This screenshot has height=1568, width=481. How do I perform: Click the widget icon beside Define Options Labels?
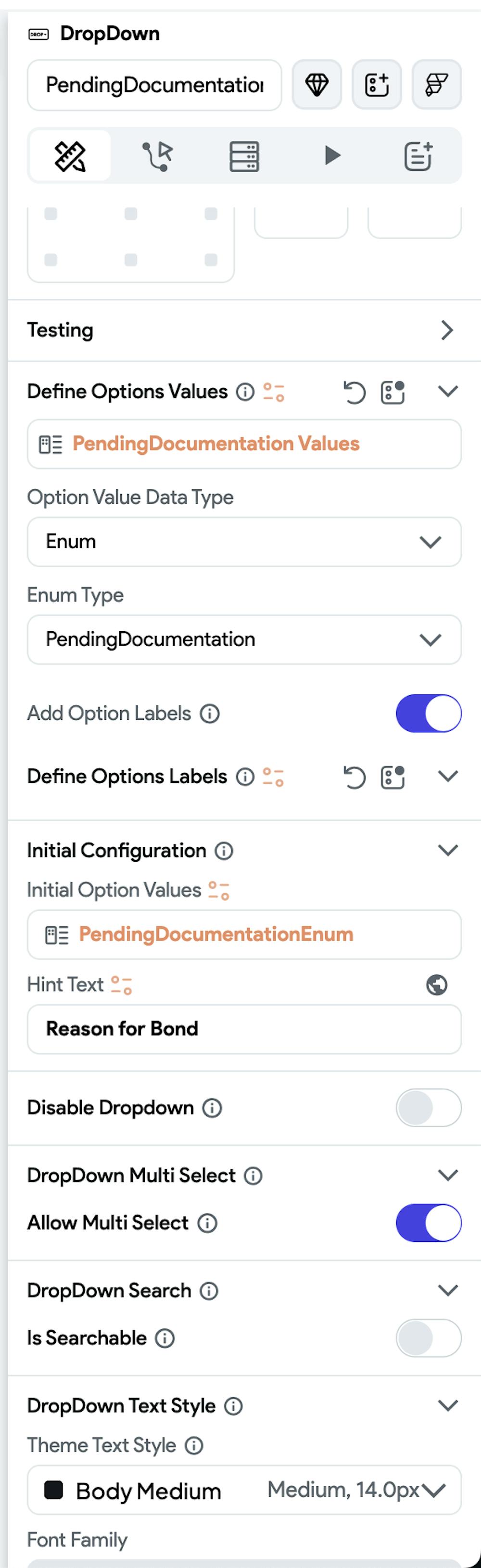(x=392, y=778)
